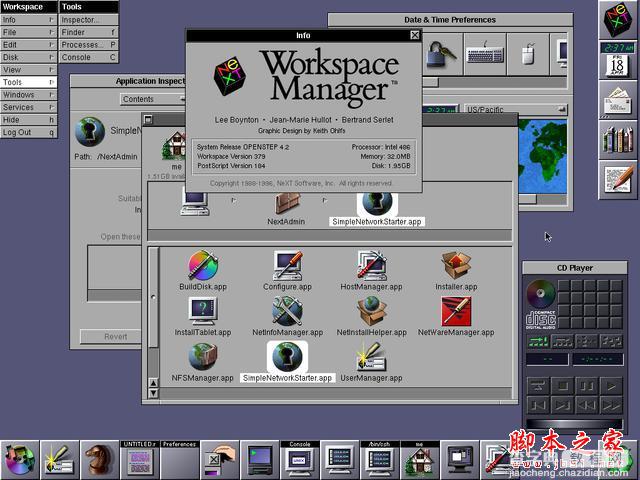Screen dimensions: 640x480
Task: Click CD Player previous track button
Action: [x=538, y=405]
